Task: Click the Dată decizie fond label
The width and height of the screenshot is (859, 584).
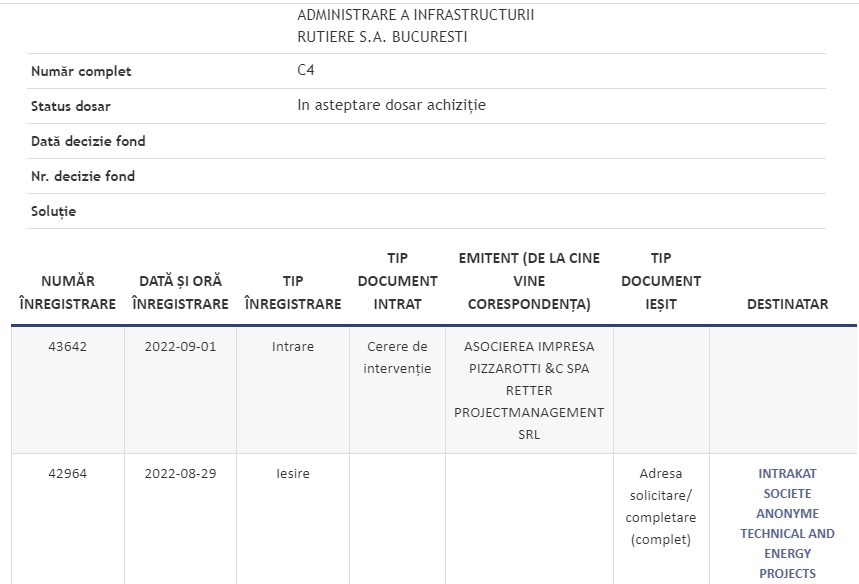Action: coord(88,141)
